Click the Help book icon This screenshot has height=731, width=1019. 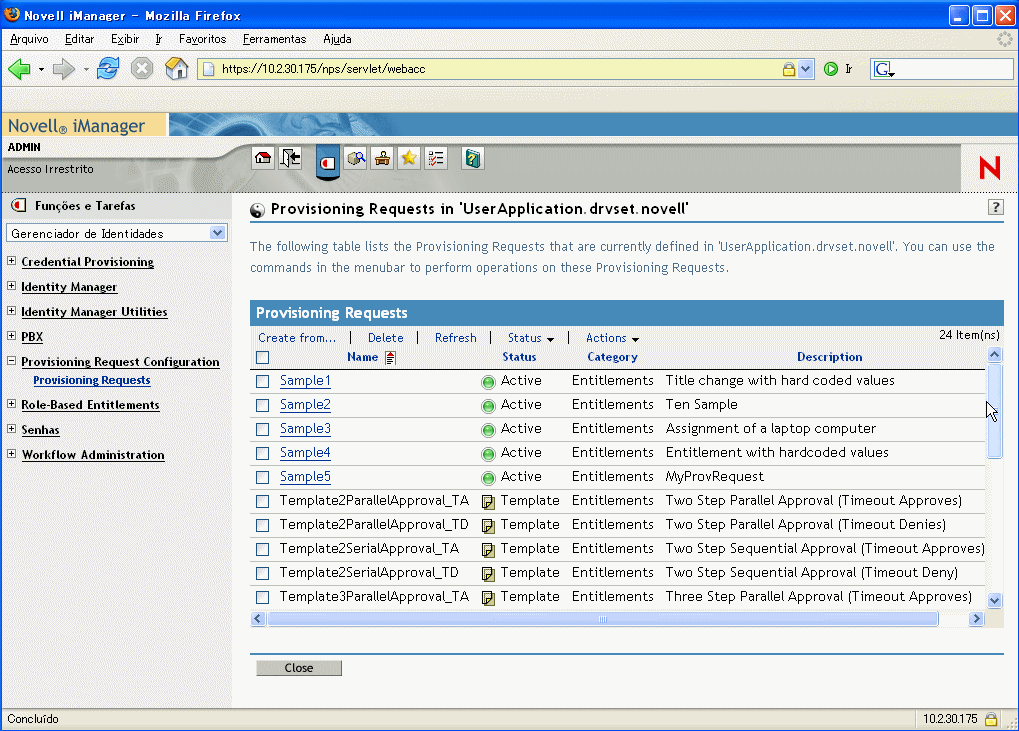470,158
